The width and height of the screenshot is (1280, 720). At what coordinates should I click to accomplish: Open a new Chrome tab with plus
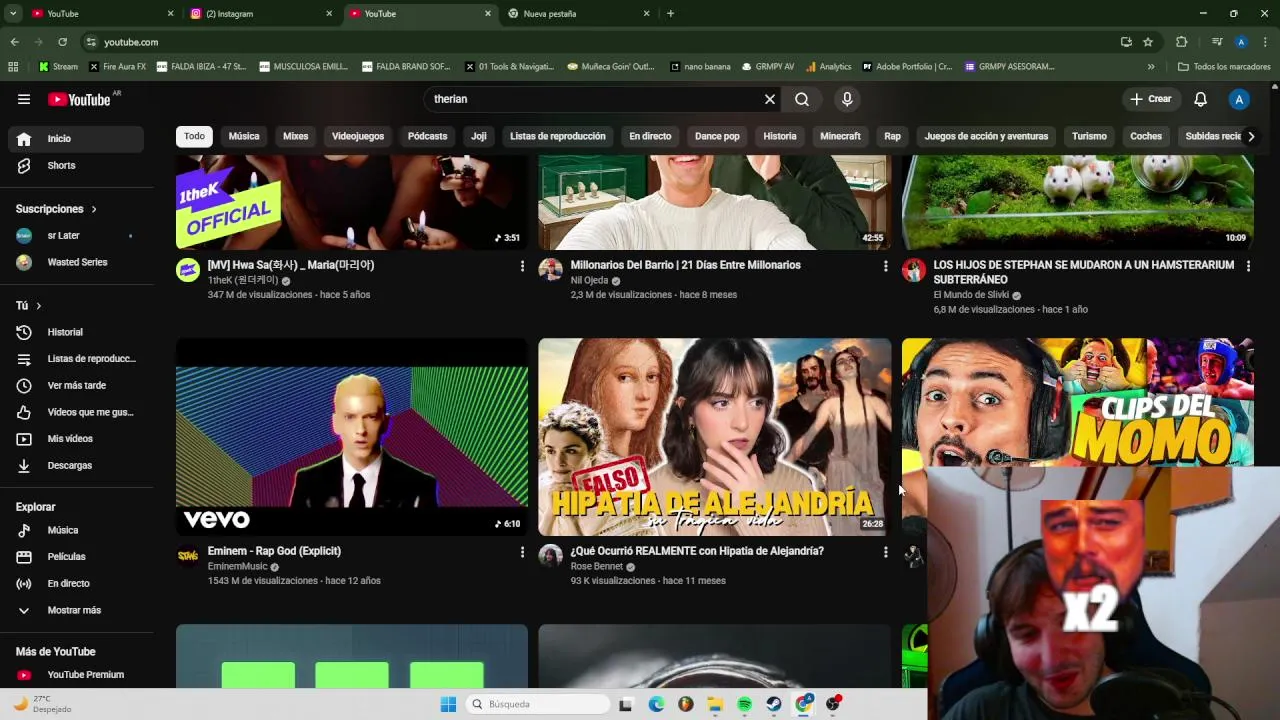pyautogui.click(x=670, y=14)
